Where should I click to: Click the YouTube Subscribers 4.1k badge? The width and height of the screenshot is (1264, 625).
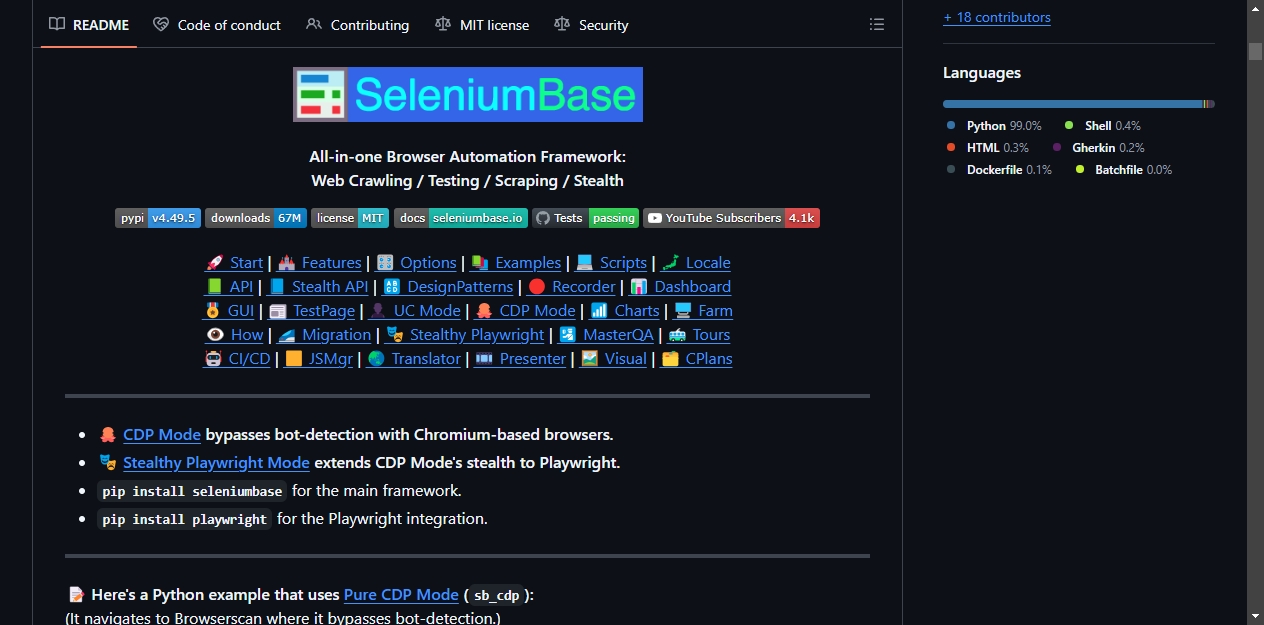tap(731, 218)
